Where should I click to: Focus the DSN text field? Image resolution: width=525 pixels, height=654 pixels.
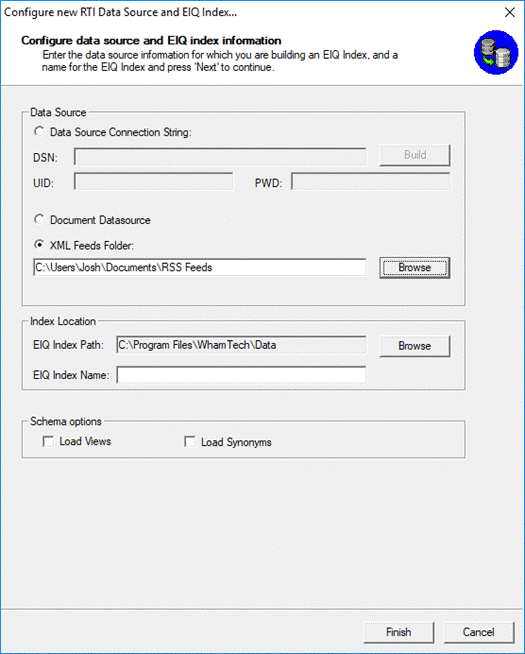(x=220, y=157)
